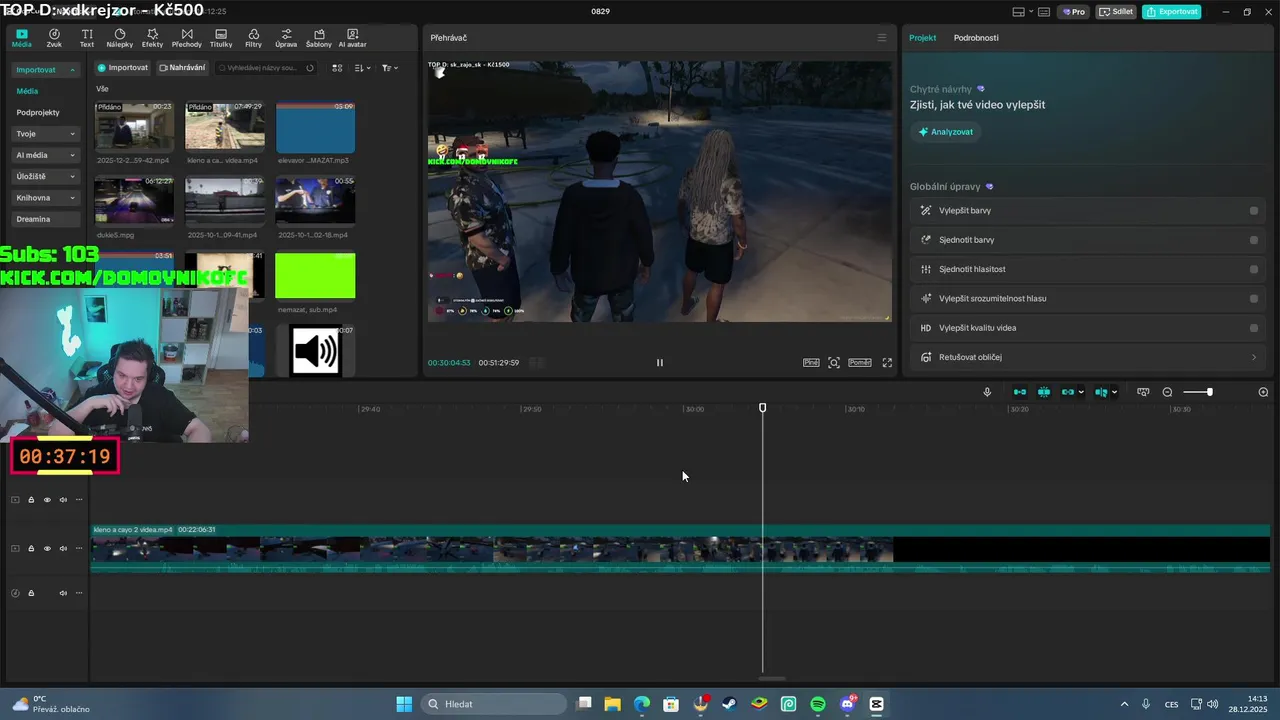Open File Explorer from the taskbar
The height and width of the screenshot is (720, 1280).
pyautogui.click(x=612, y=704)
